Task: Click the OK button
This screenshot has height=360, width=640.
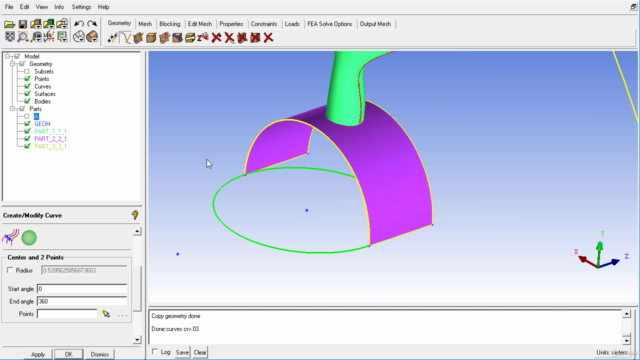Action: 69,354
